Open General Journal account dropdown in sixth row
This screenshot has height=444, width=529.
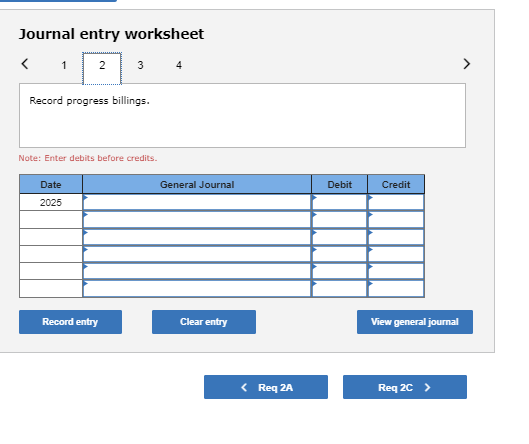[x=197, y=288]
